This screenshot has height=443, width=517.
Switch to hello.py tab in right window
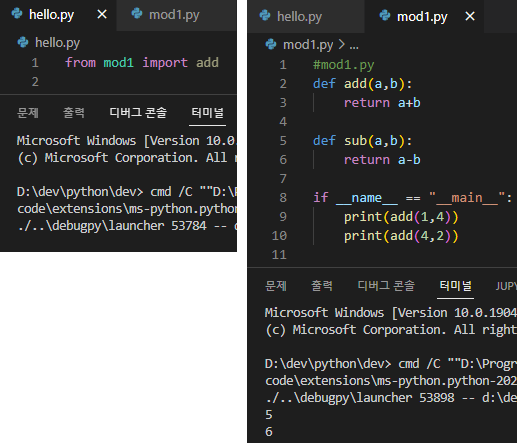click(306, 16)
